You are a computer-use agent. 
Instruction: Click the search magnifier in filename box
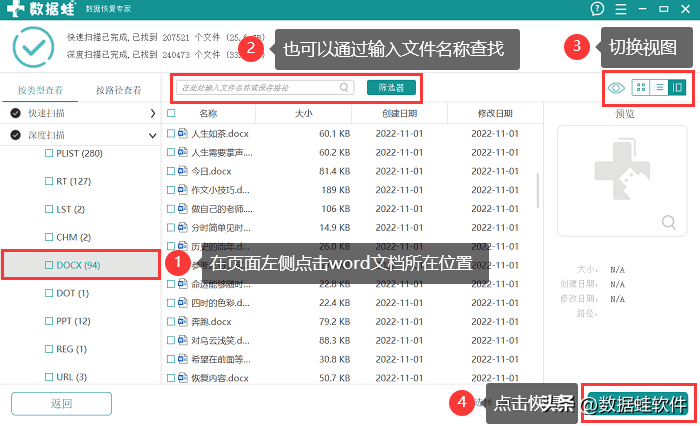tap(344, 88)
